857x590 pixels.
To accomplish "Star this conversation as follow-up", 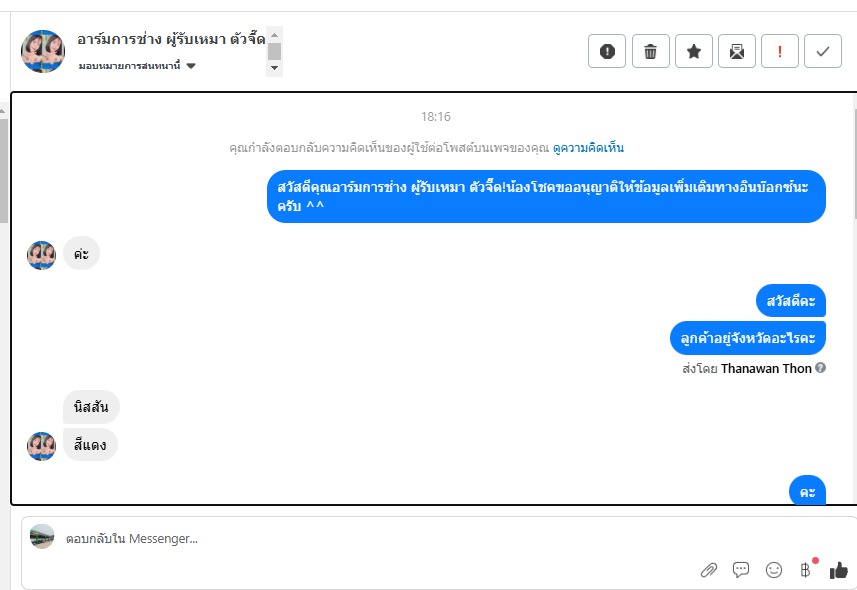I will click(694, 51).
